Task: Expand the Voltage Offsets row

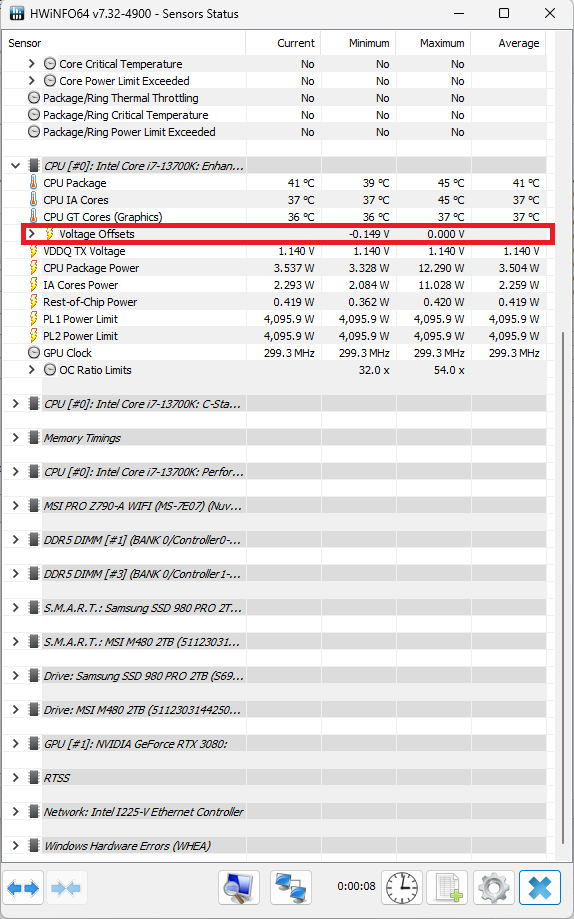Action: pos(32,234)
